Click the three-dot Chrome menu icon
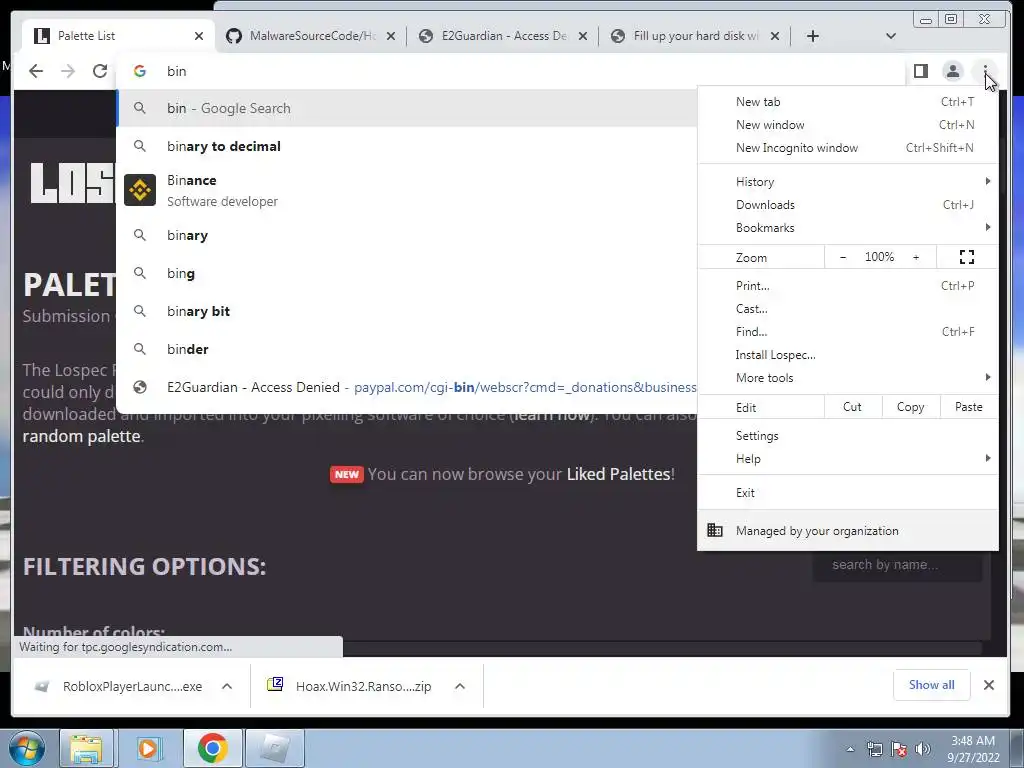 [985, 71]
